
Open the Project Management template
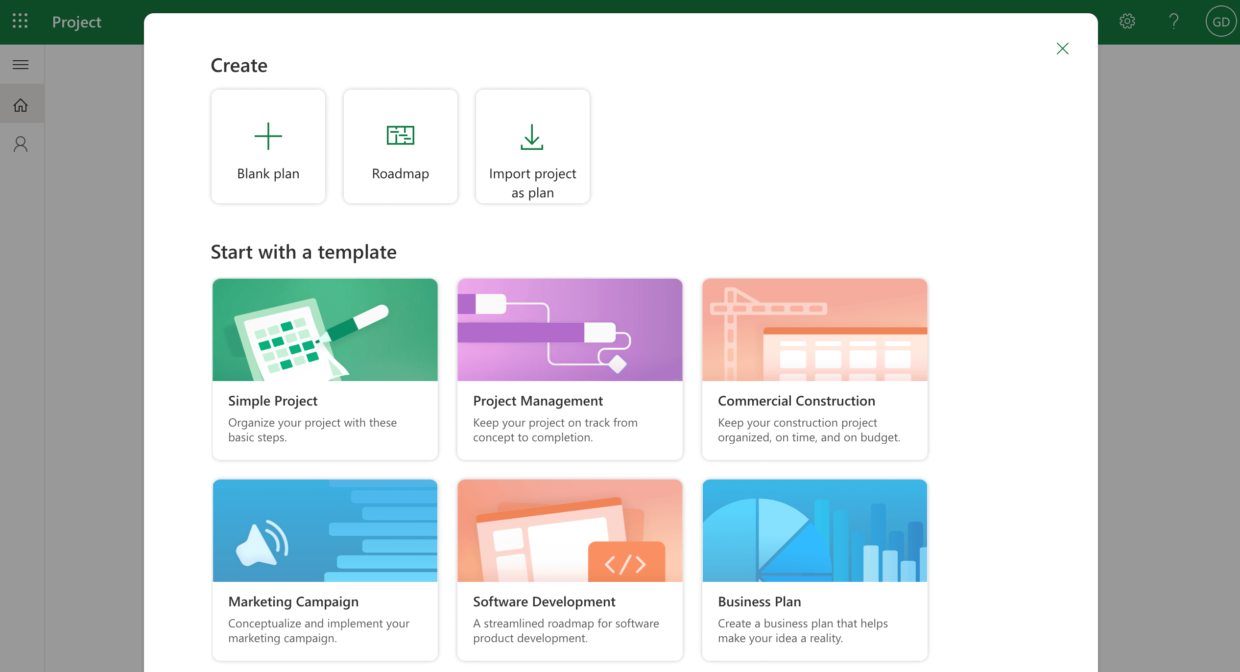(569, 369)
